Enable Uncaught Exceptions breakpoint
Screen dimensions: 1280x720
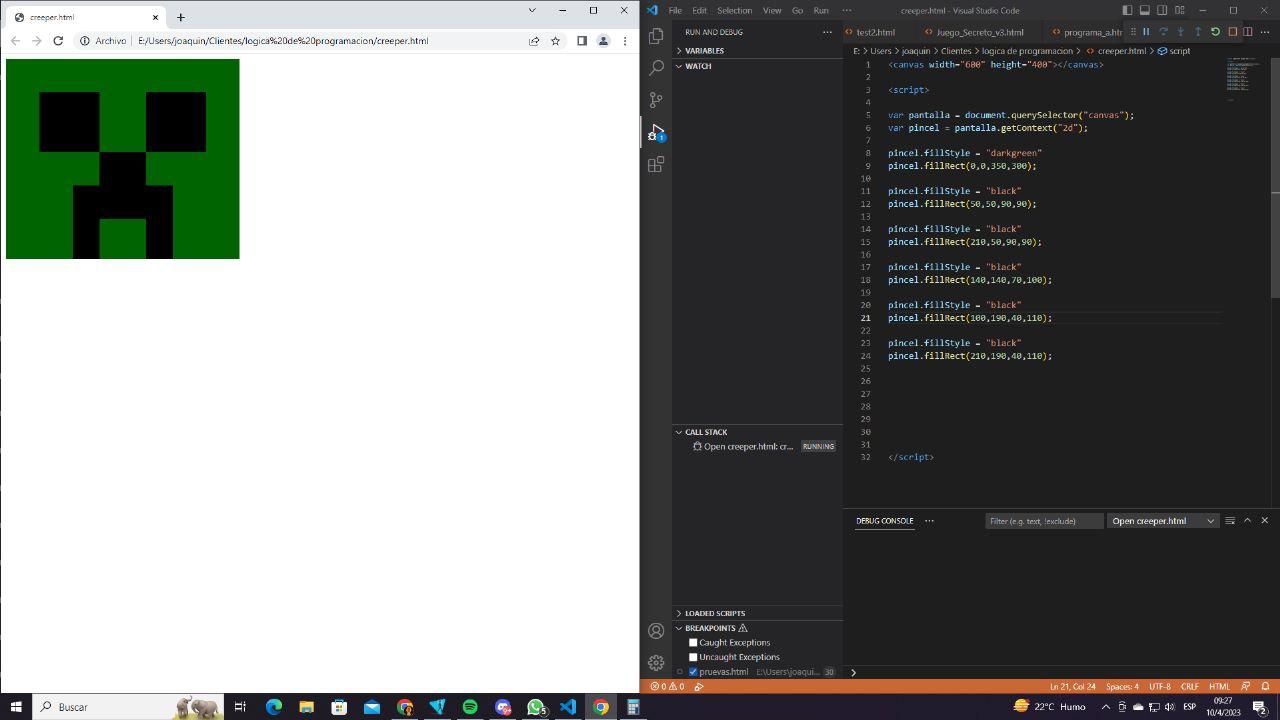tap(693, 657)
